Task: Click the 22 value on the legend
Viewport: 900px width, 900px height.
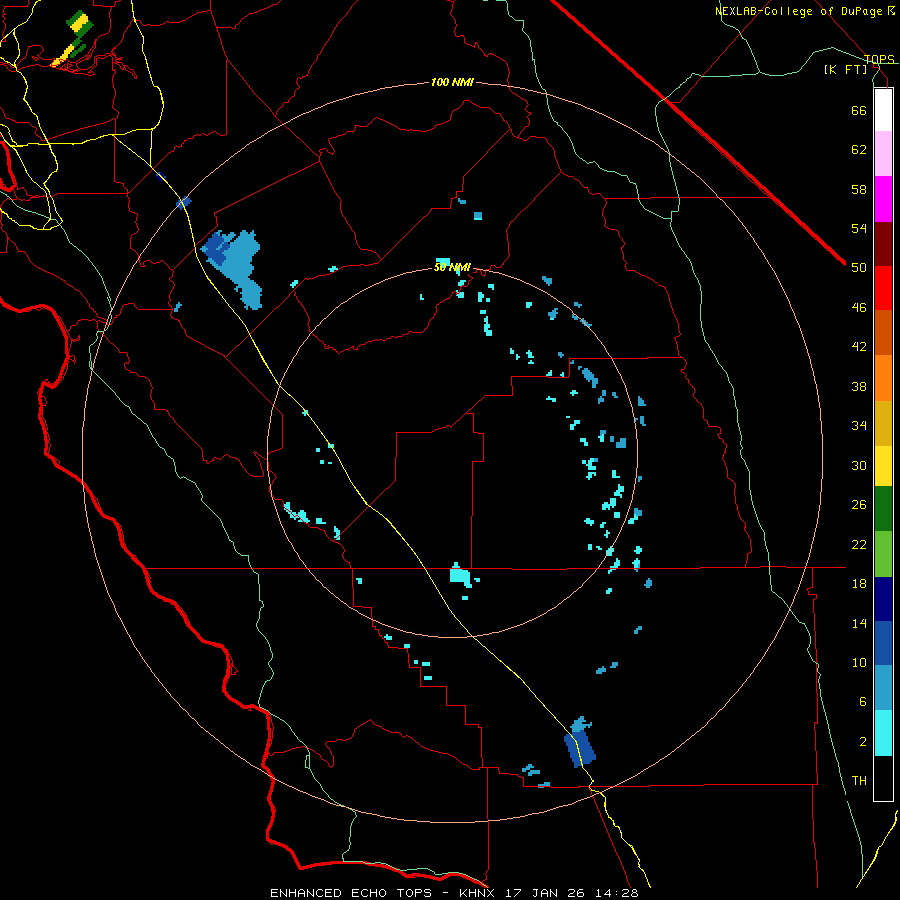Action: pyautogui.click(x=859, y=544)
